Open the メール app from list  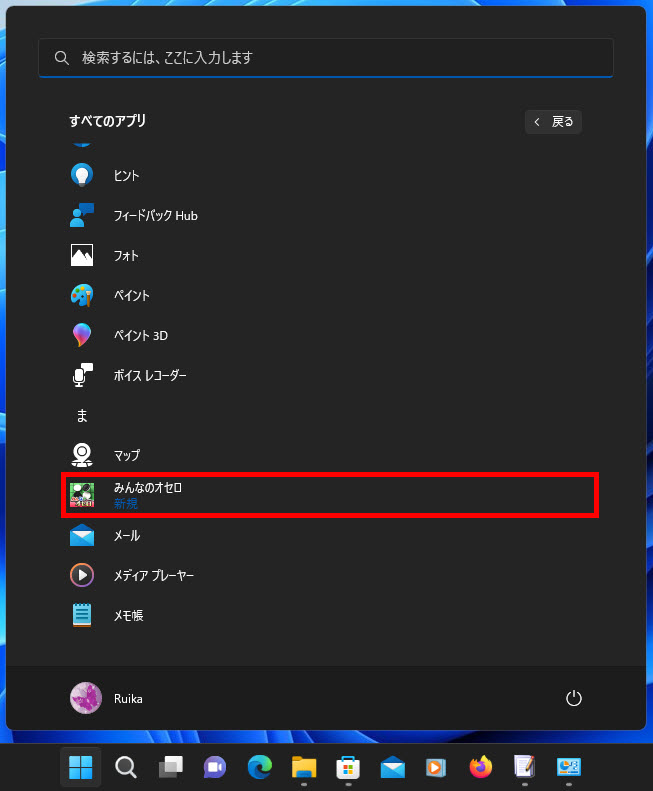tap(126, 536)
